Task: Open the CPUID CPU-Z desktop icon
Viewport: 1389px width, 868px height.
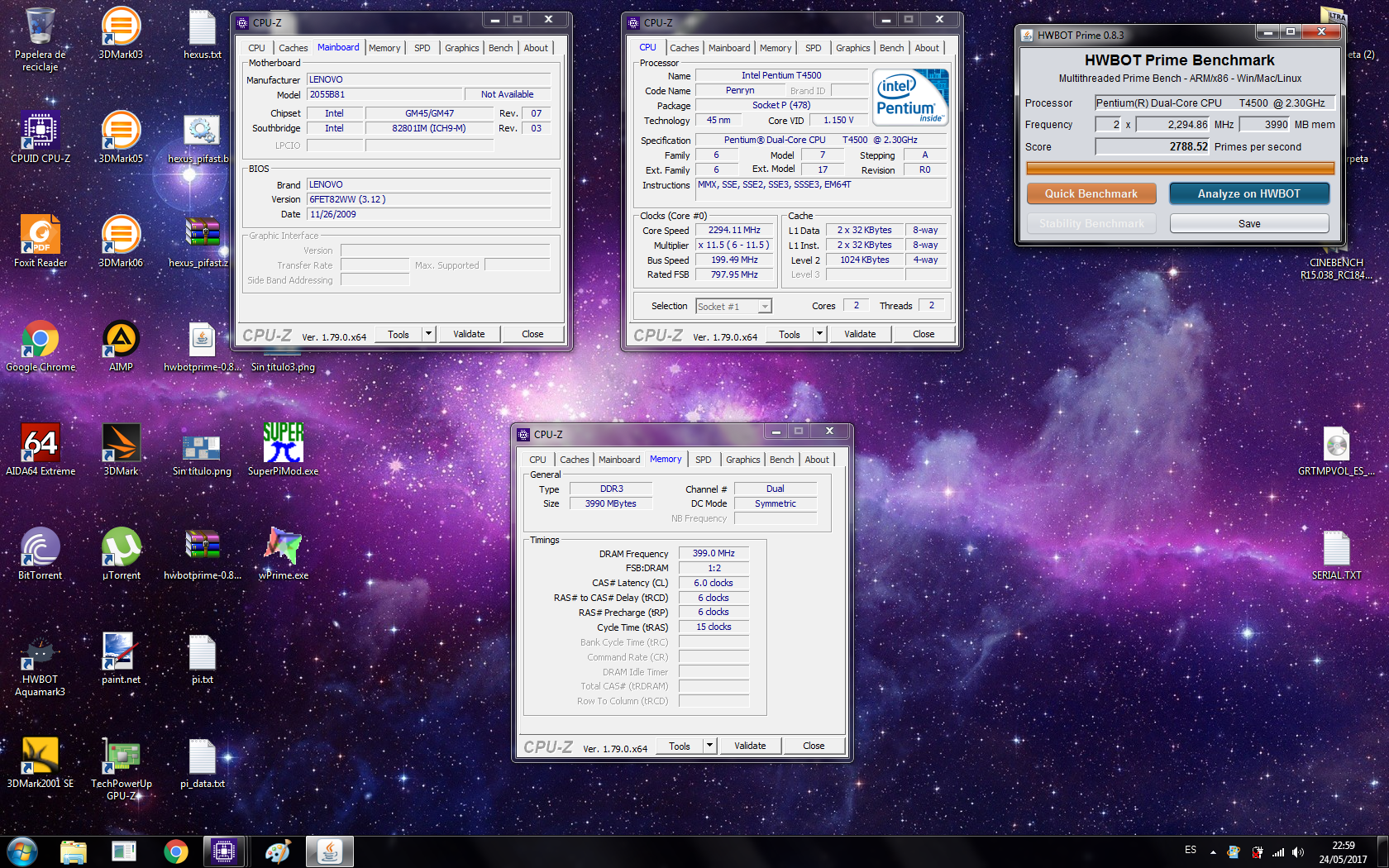Action: pyautogui.click(x=40, y=136)
